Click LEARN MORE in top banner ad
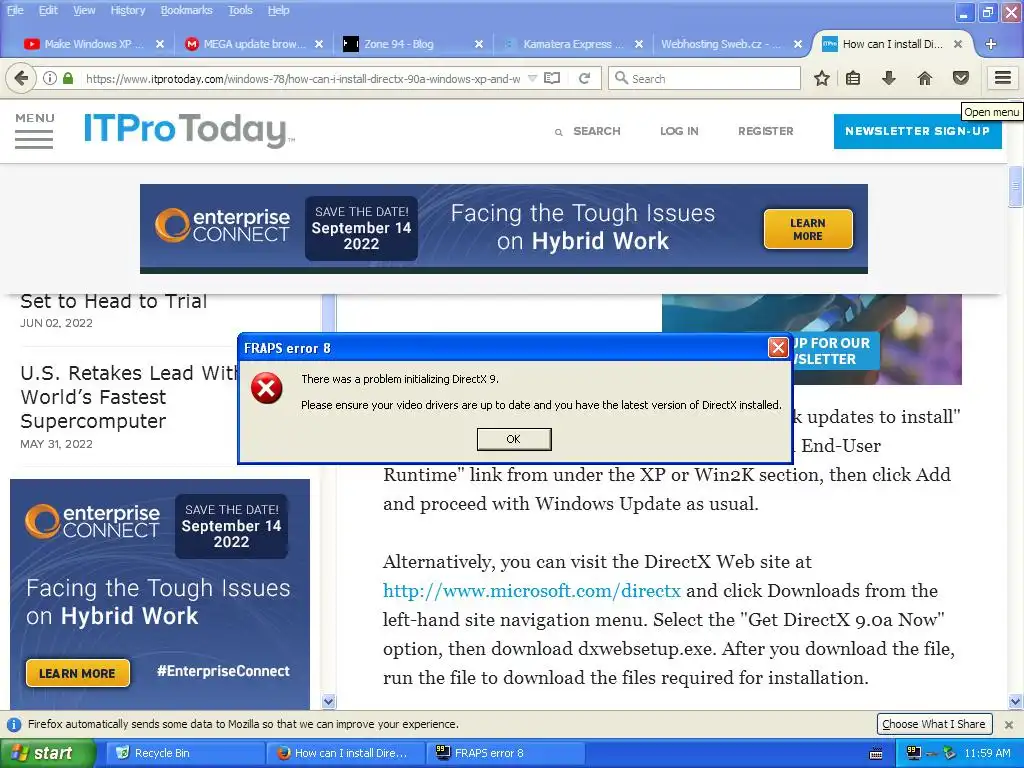Image resolution: width=1024 pixels, height=768 pixels. coord(808,229)
